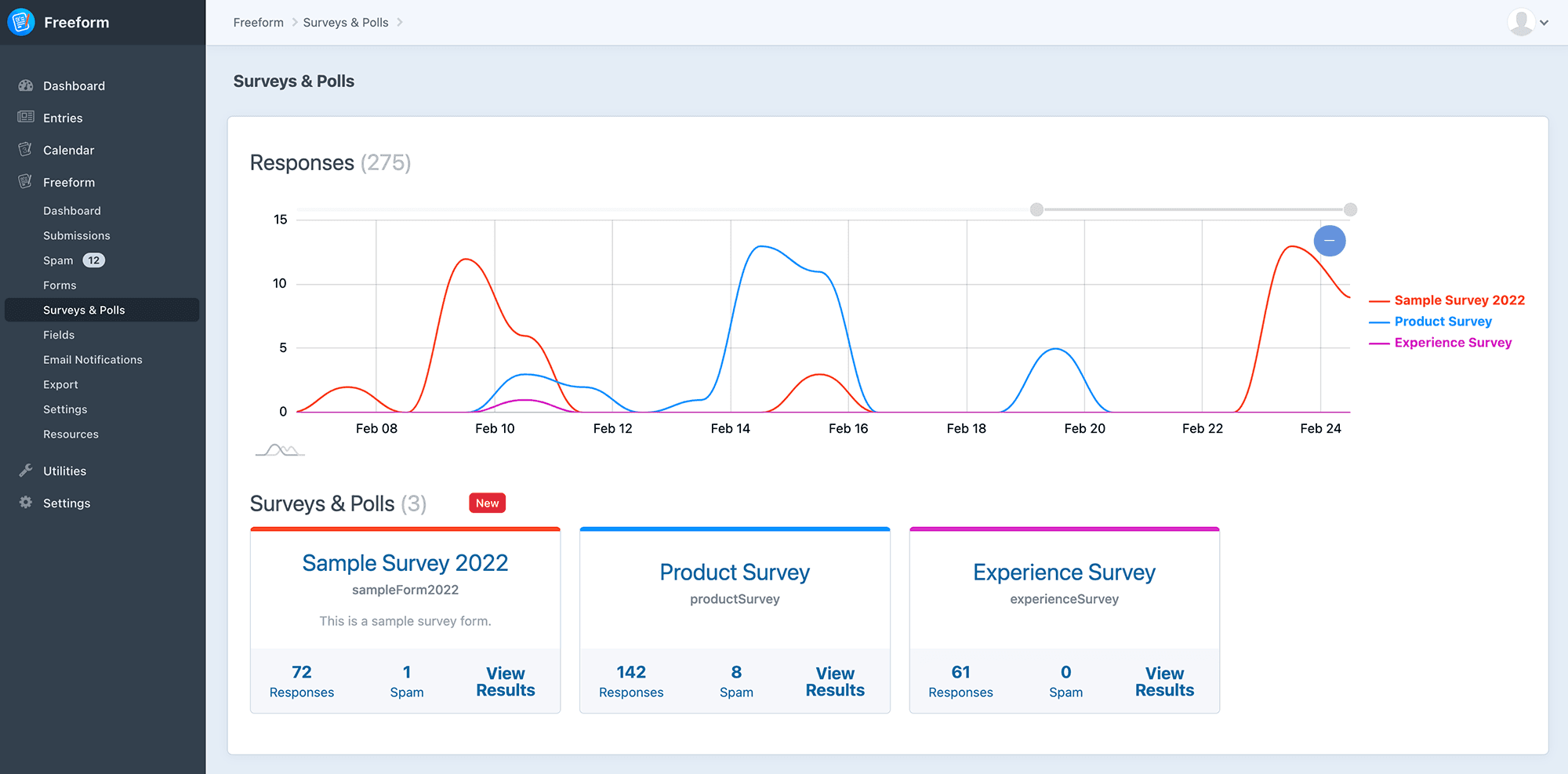Click the sparkline icon below the chart
The image size is (1568, 774).
coord(279,449)
